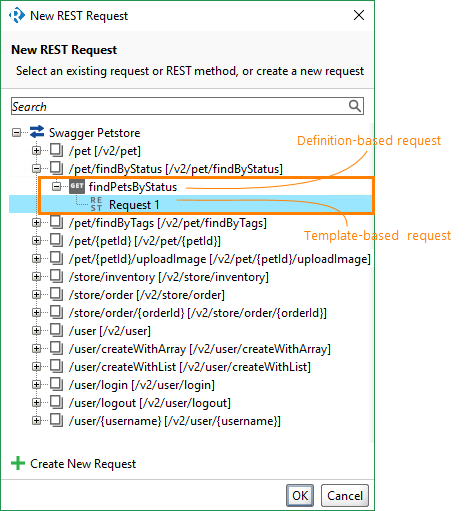Click the resource icon for /pet/{petId} [/v2/pet/{petId}]
This screenshot has width=474, height=511.
[56, 240]
